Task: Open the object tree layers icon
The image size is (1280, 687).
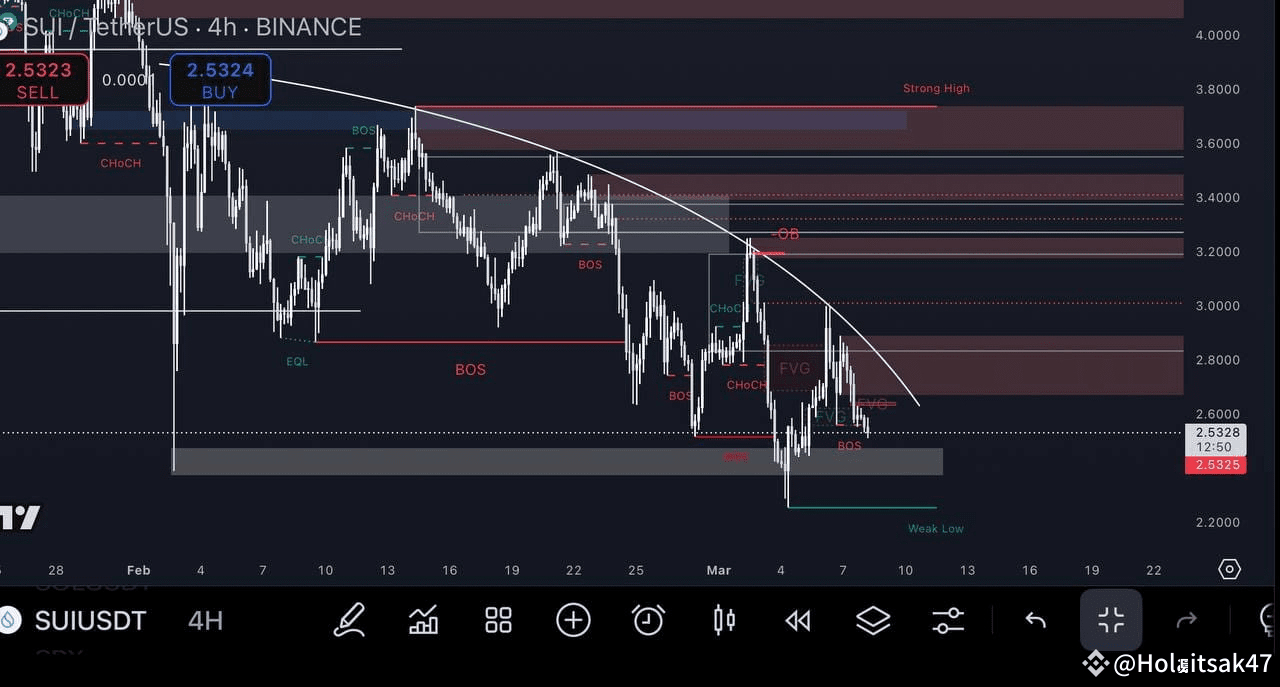Action: click(x=873, y=620)
